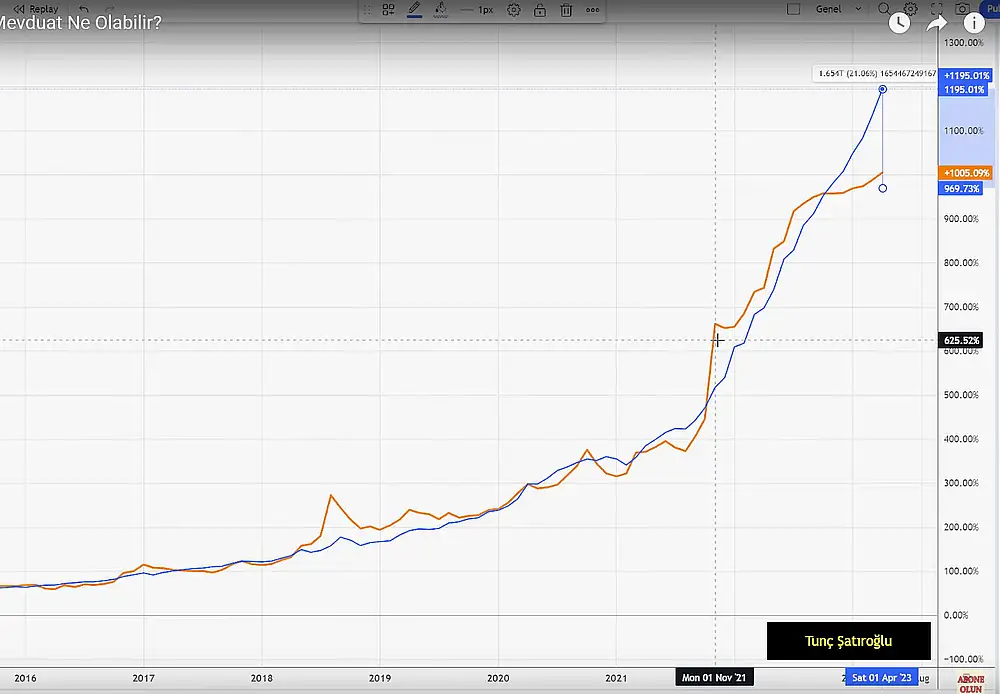This screenshot has height=694, width=1000.
Task: Click the 700.00% price axis label
Action: (x=961, y=307)
